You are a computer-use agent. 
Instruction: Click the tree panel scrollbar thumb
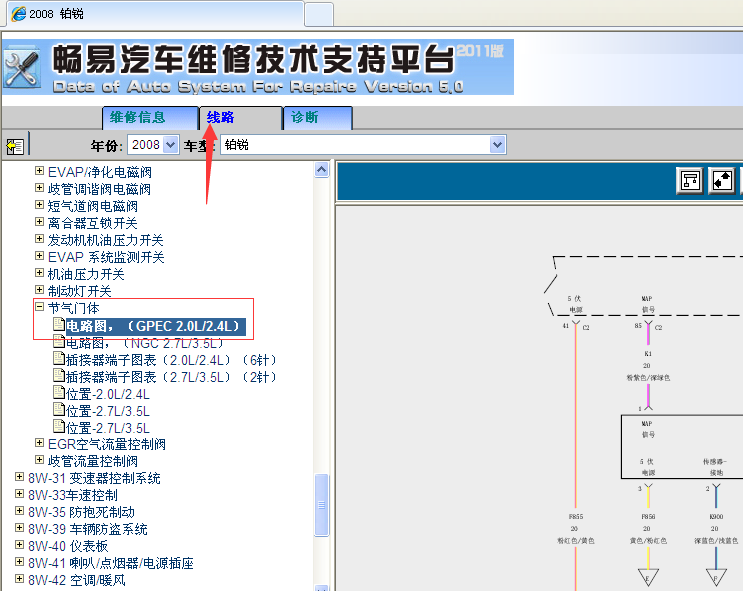coord(322,505)
